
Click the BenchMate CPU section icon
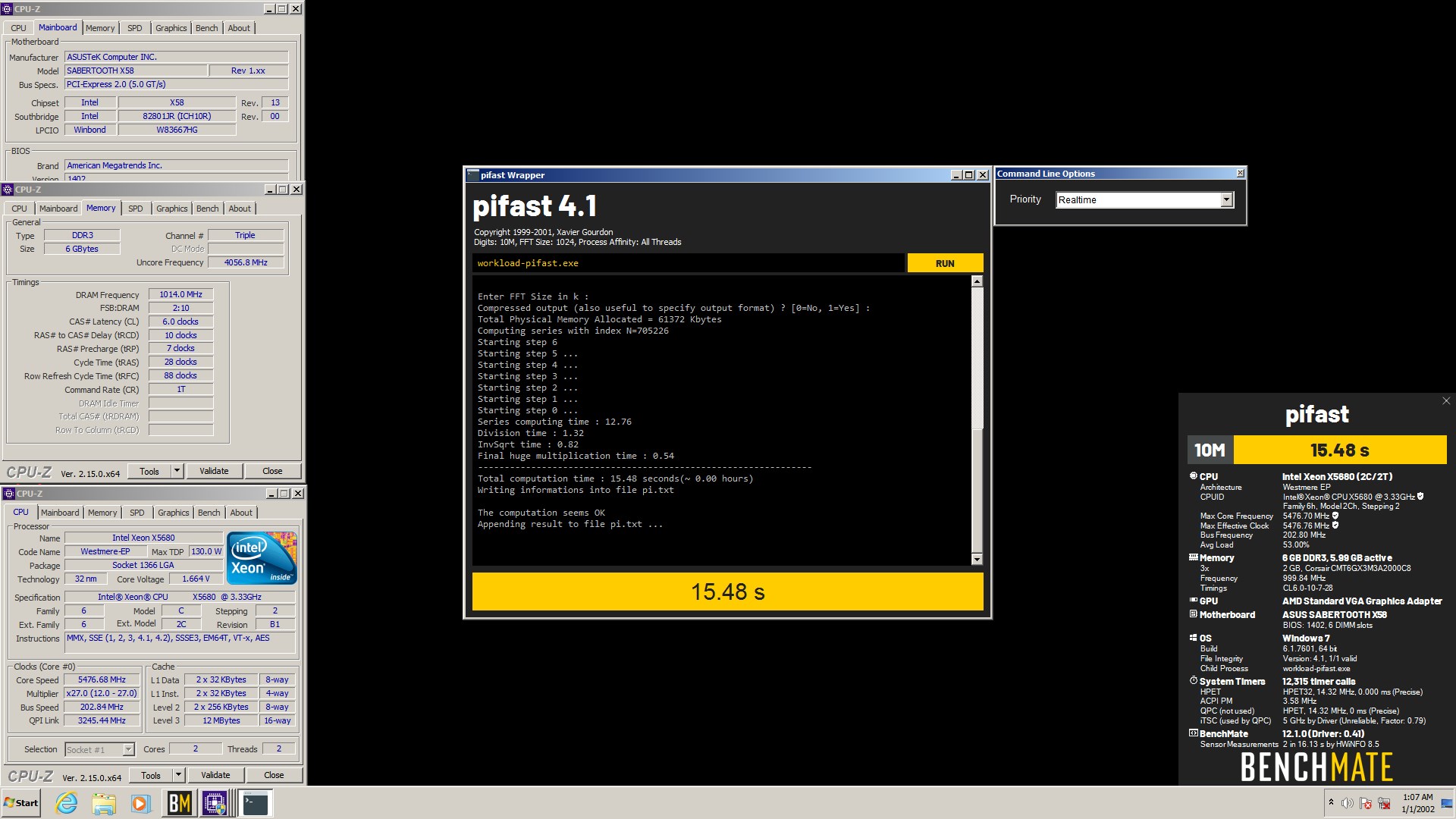click(1194, 476)
